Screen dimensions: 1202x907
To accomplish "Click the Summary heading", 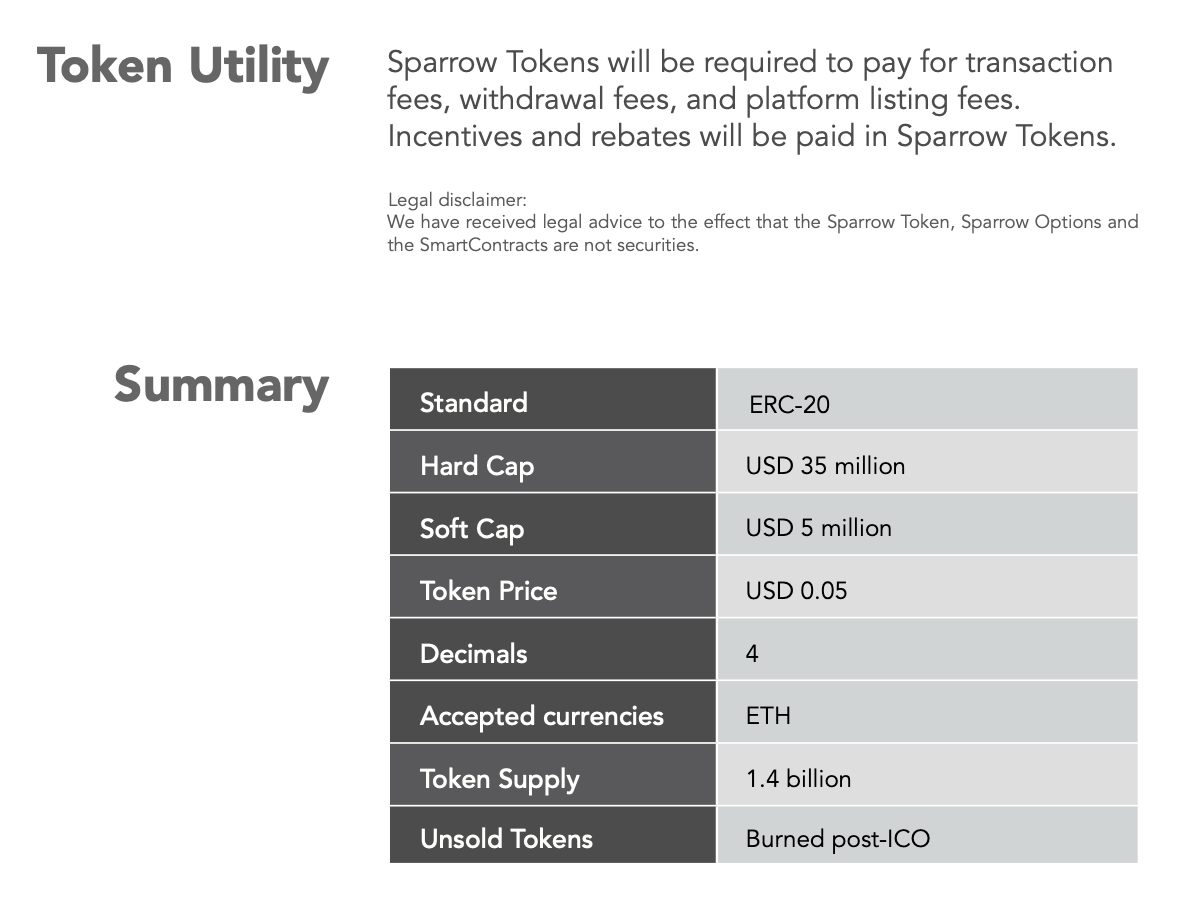I will click(x=221, y=387).
